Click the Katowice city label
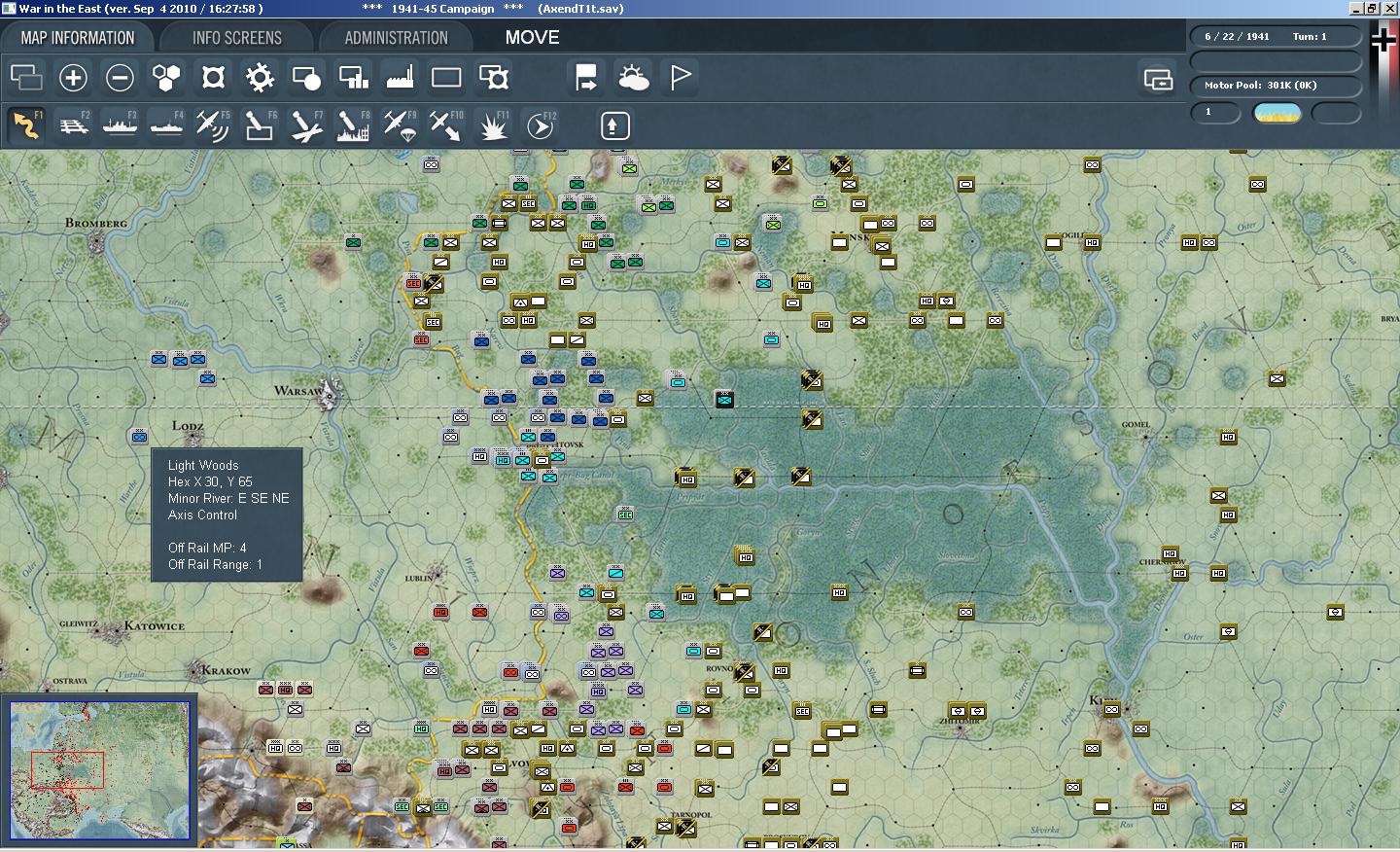 tap(154, 625)
